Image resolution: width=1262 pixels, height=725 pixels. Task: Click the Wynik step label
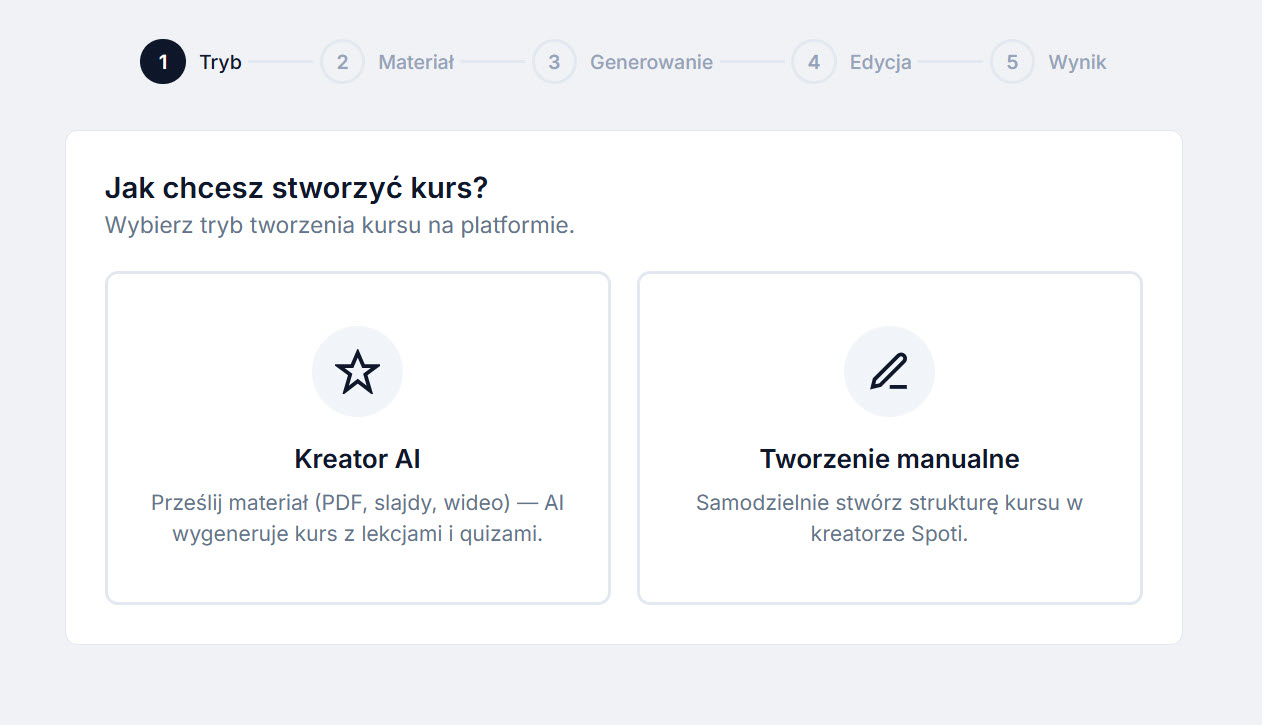1076,61
